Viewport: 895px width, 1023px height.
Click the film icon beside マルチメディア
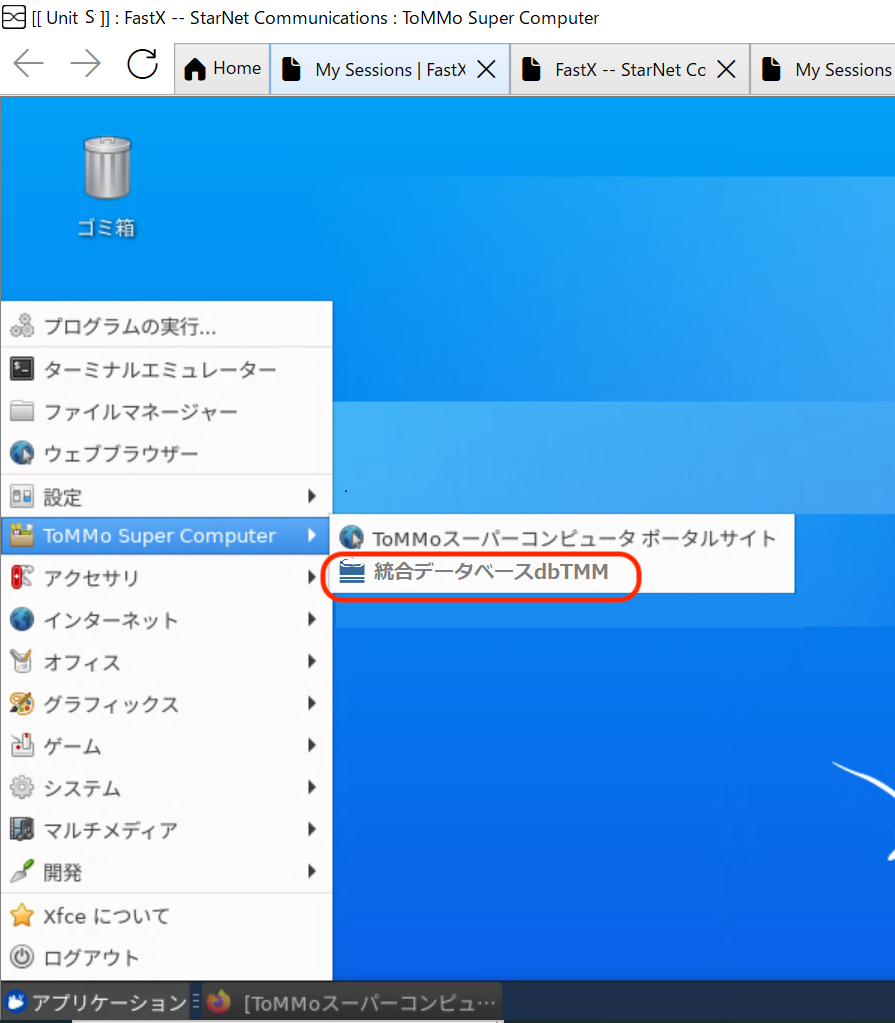pyautogui.click(x=22, y=829)
